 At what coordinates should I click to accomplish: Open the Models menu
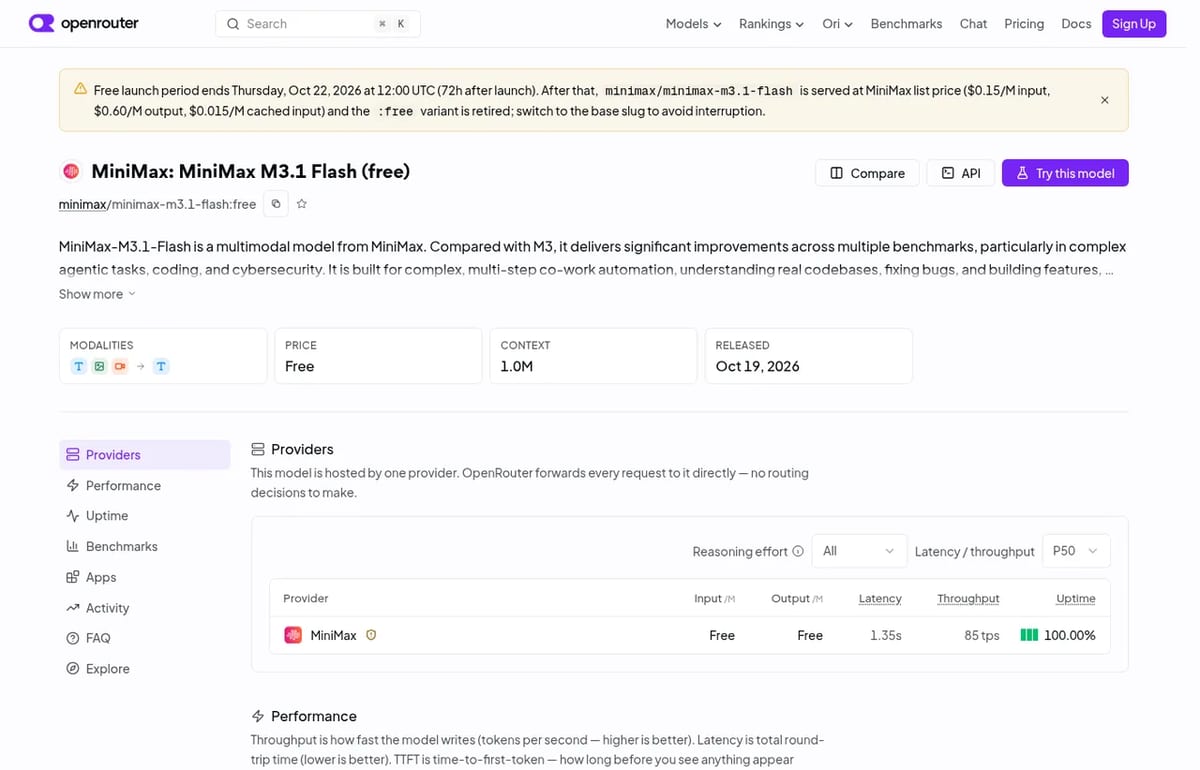click(x=693, y=24)
